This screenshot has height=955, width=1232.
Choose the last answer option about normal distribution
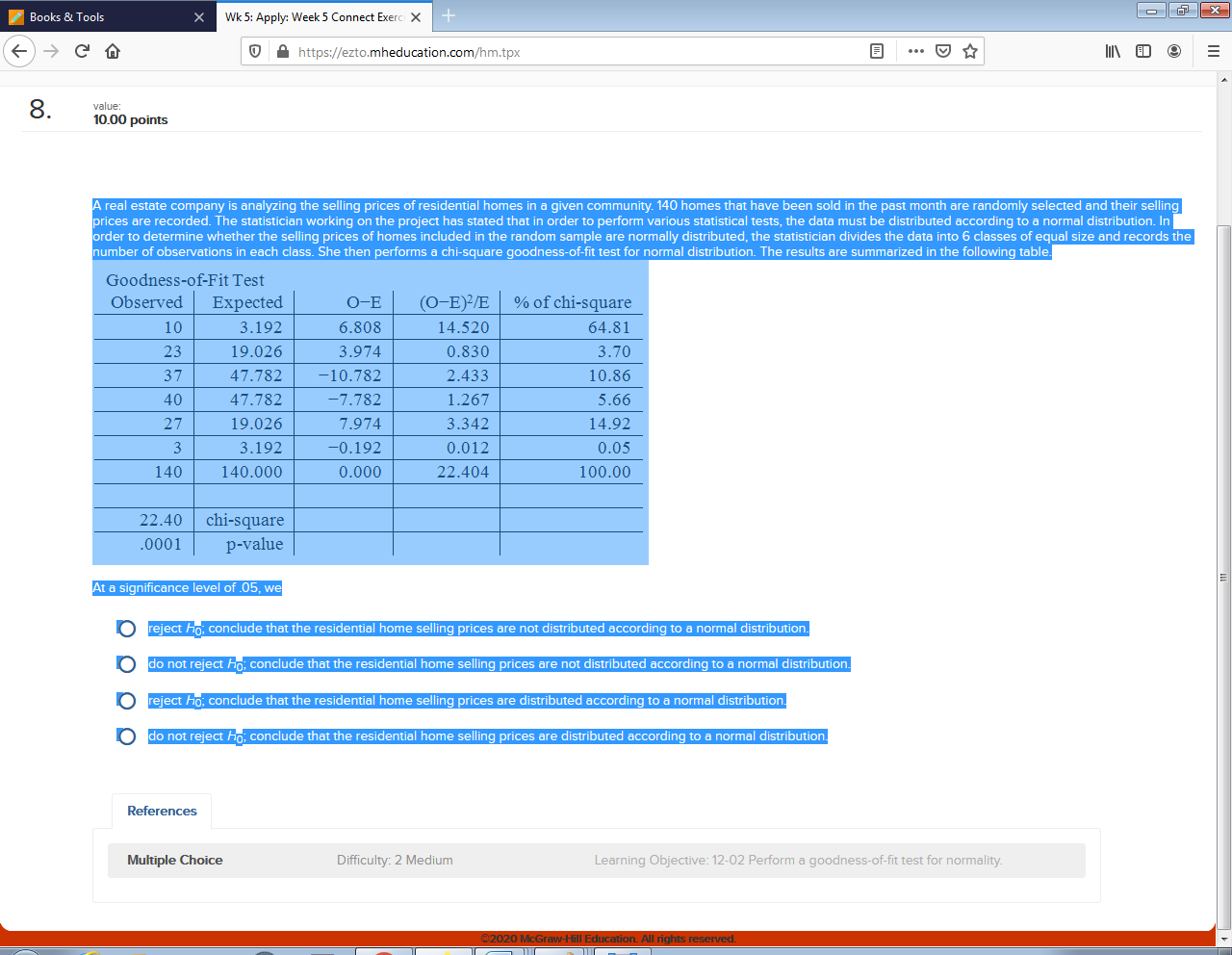[x=126, y=736]
